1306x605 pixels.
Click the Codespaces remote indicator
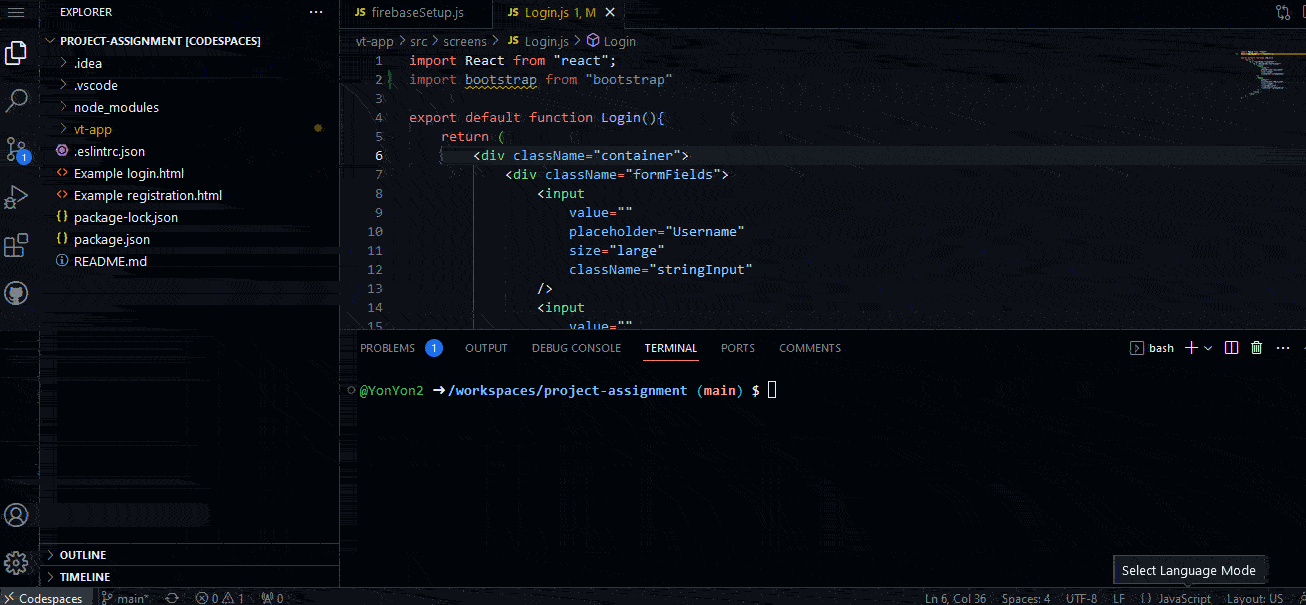(47, 598)
